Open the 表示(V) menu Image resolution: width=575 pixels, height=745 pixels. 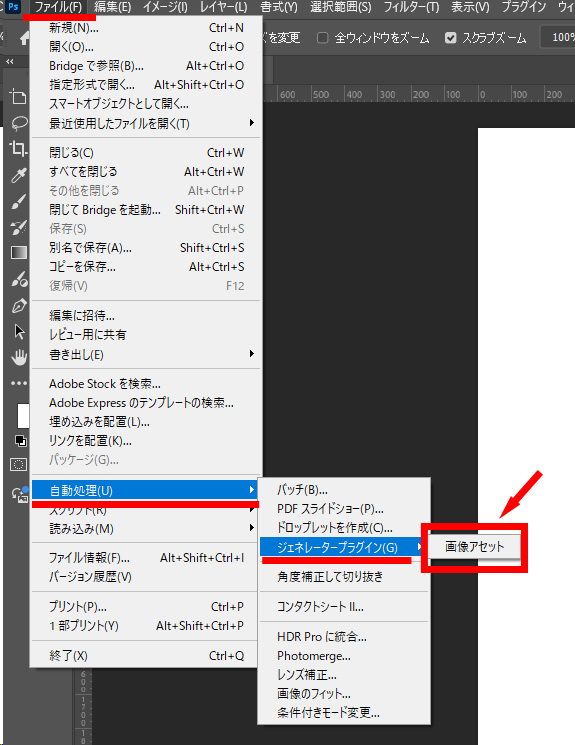click(470, 7)
